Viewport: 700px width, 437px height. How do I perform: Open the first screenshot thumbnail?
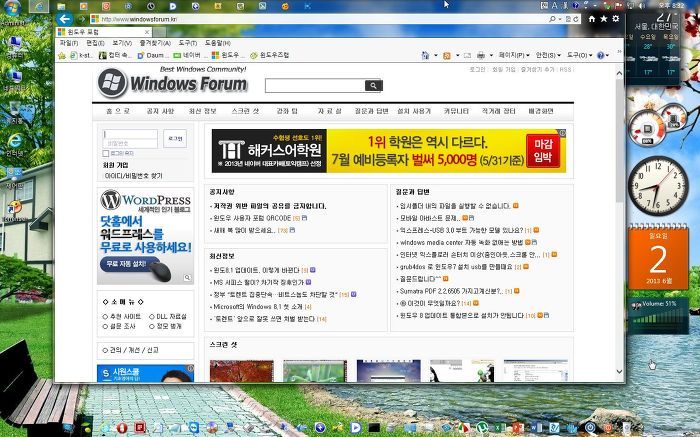[x=242, y=371]
